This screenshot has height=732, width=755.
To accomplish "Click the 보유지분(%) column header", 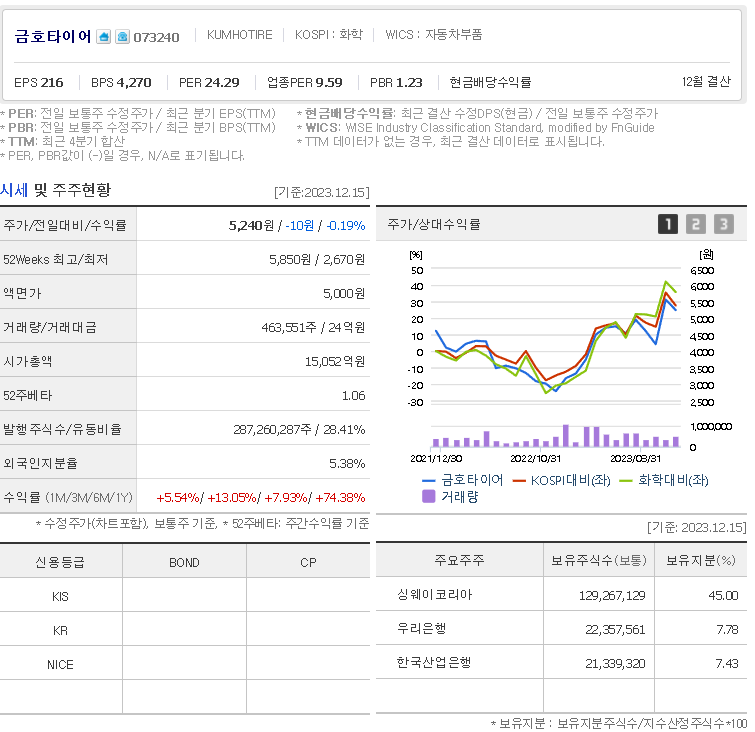I will pyautogui.click(x=701, y=560).
